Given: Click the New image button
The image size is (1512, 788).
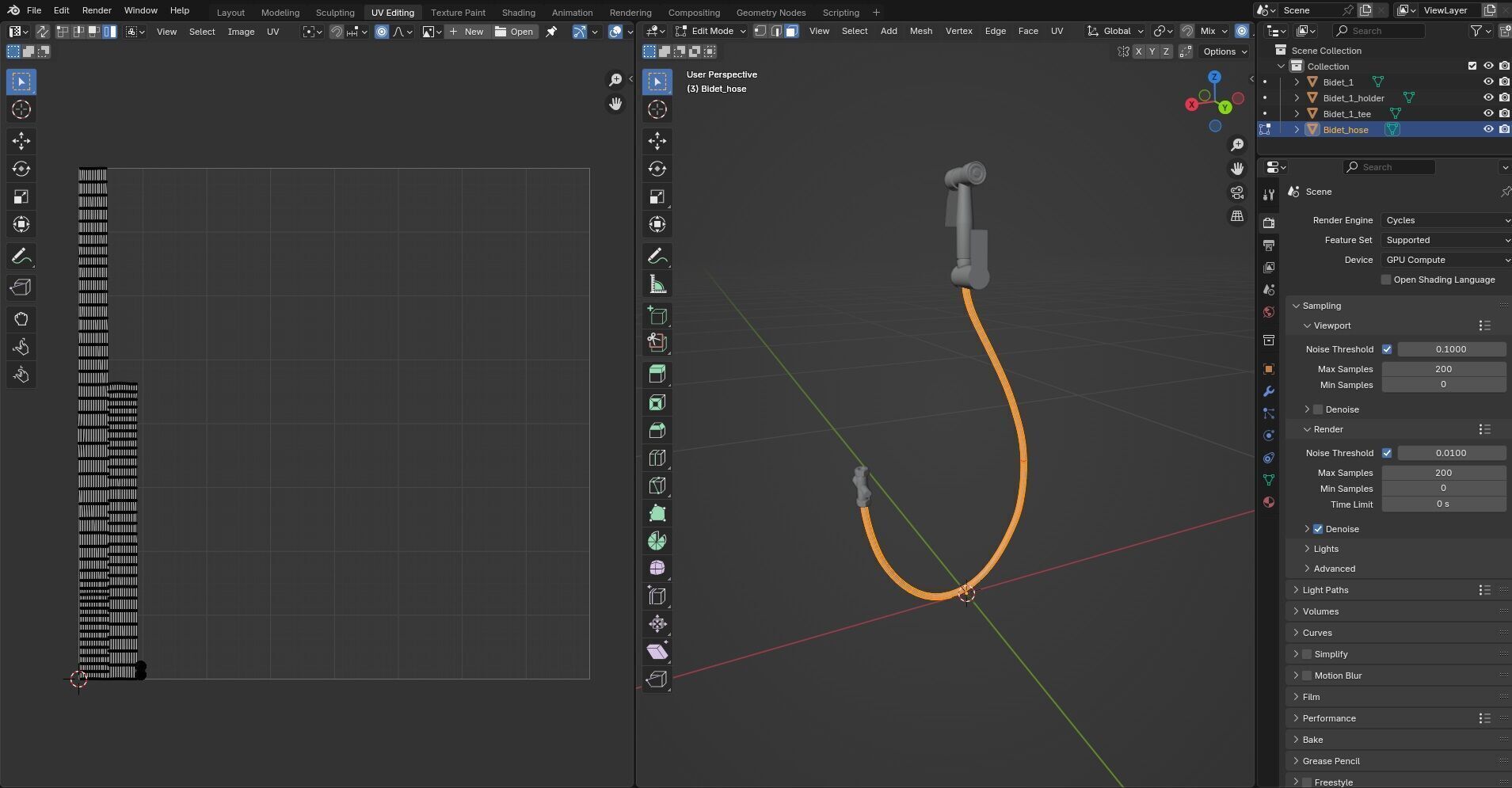Looking at the screenshot, I should [467, 32].
